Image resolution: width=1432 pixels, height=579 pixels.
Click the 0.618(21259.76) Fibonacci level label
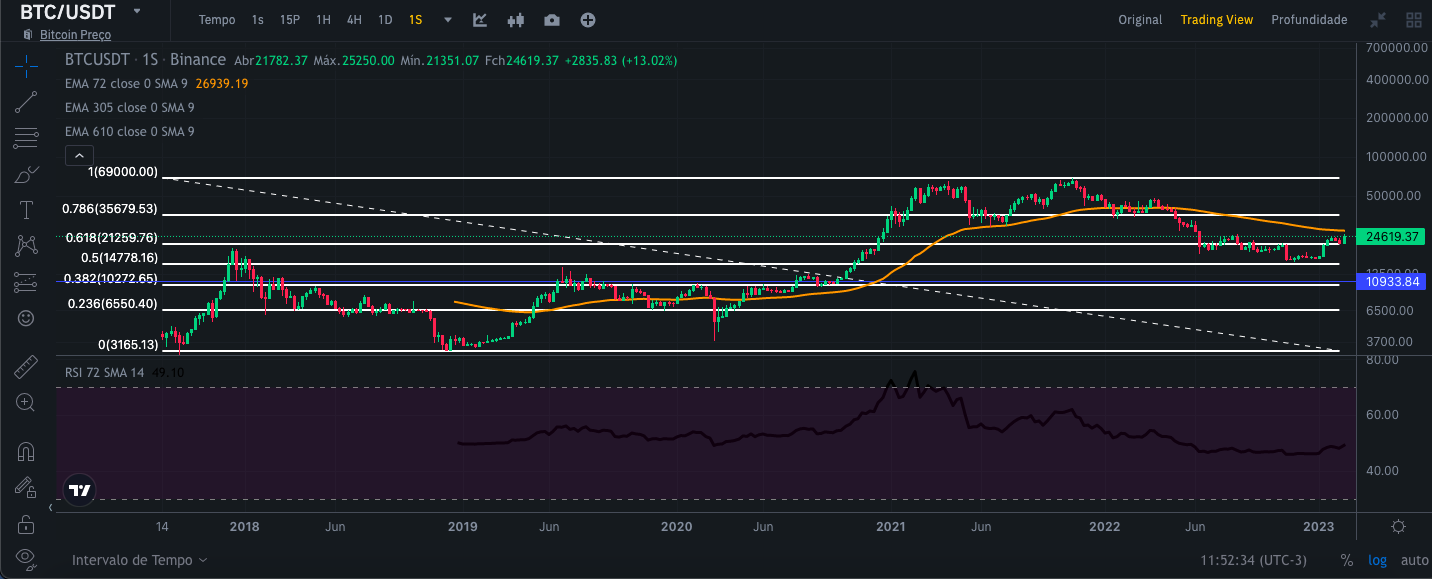click(112, 238)
